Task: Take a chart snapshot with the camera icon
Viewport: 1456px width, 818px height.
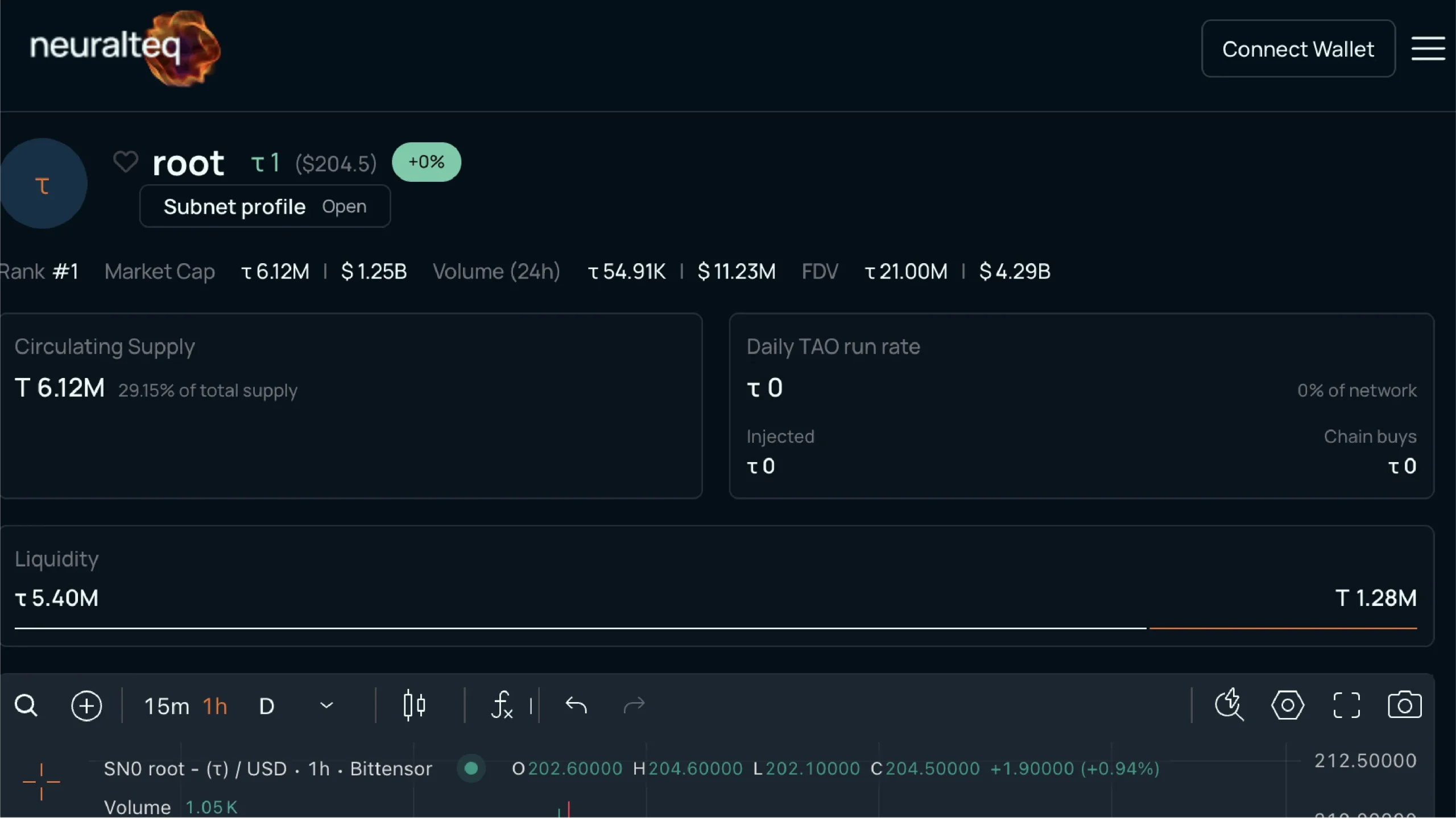Action: (1405, 705)
